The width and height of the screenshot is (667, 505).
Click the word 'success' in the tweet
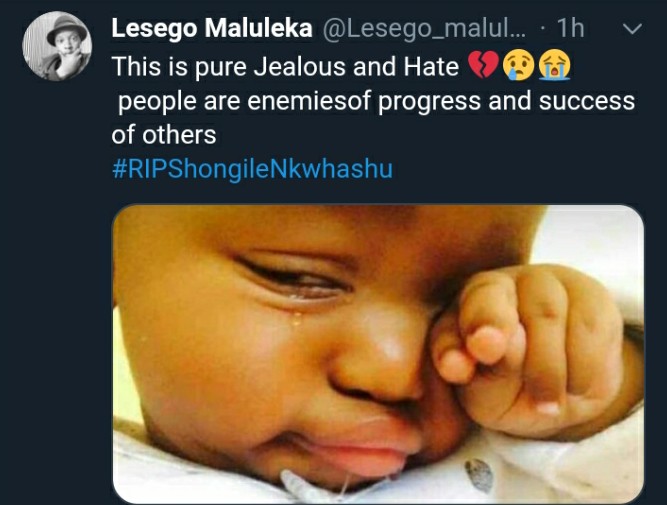pos(587,101)
